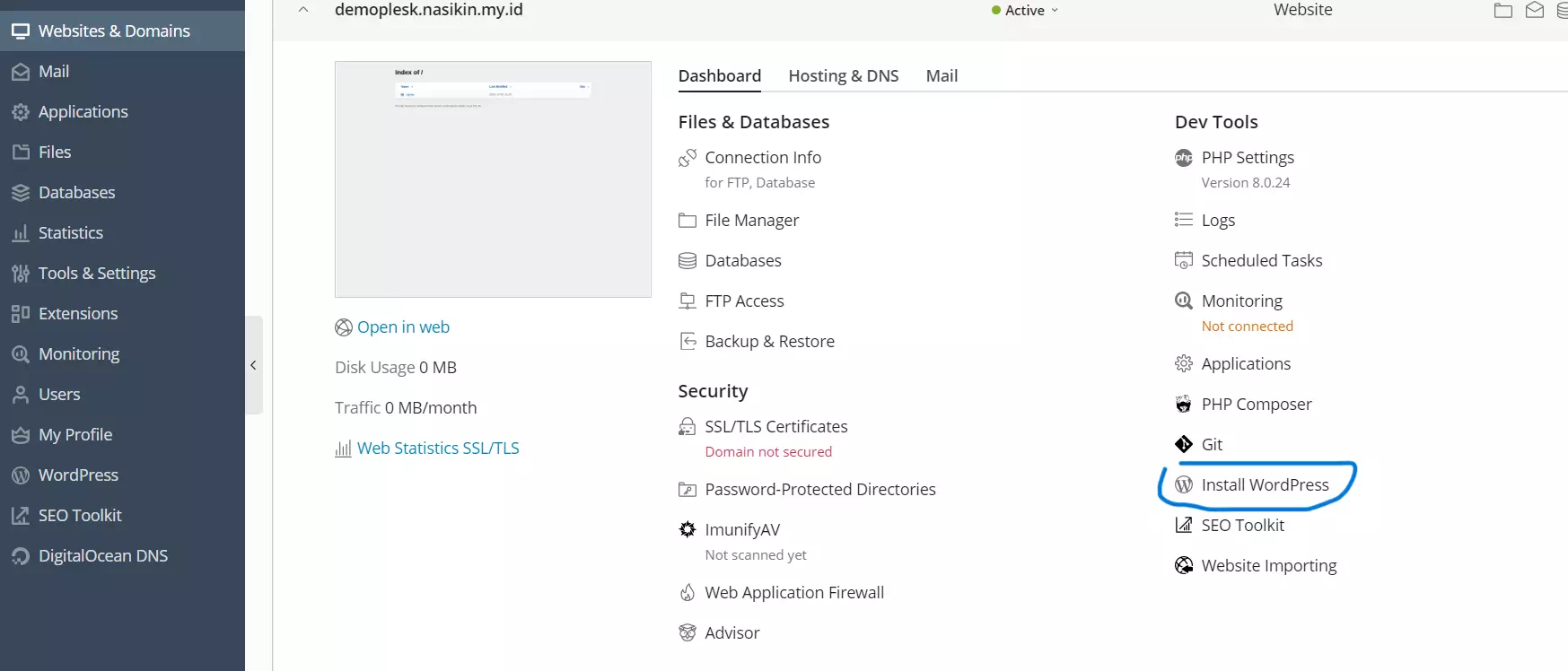This screenshot has height=671, width=1568.
Task: Open Backup & Restore
Action: 769,342
